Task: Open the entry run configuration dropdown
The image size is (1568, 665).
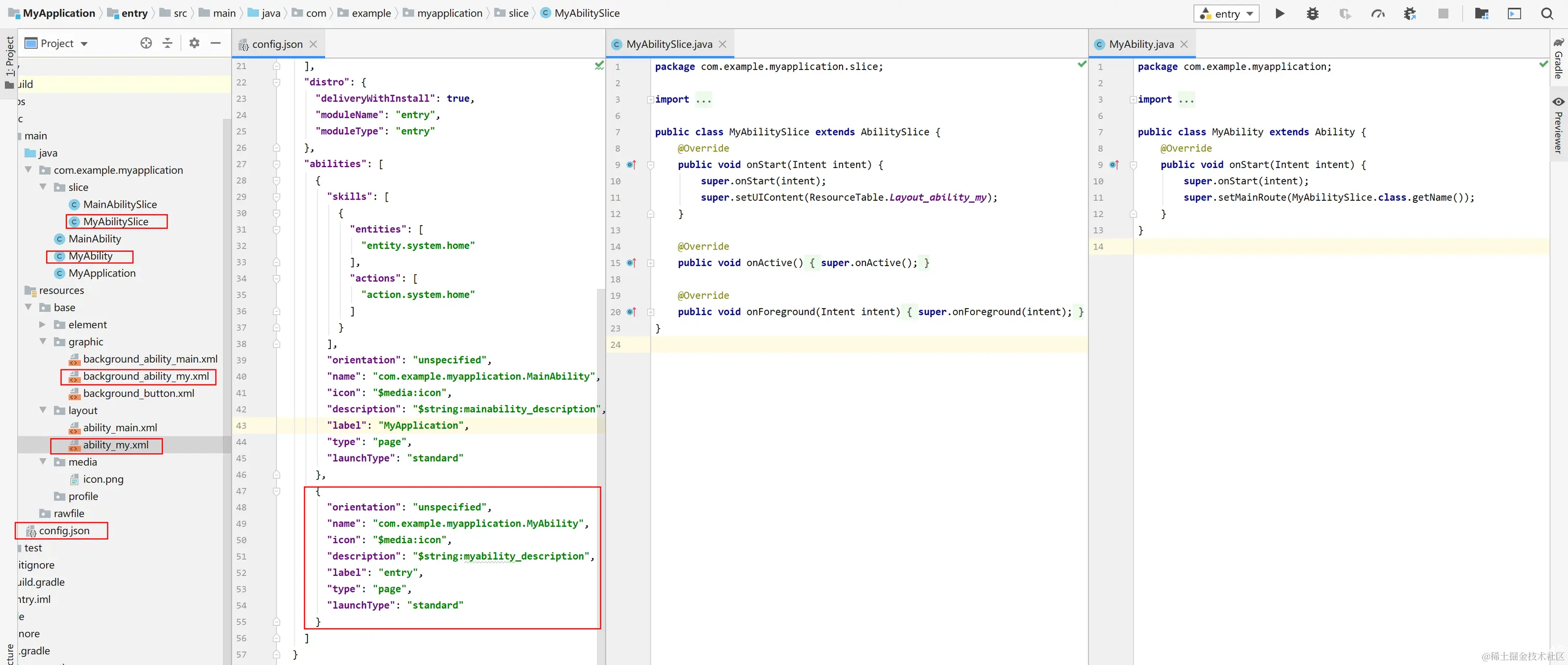Action: (x=1226, y=13)
